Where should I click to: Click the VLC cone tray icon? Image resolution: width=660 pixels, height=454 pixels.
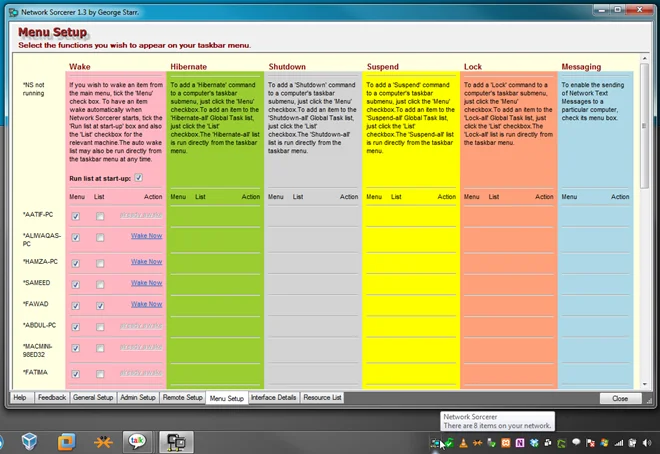(x=463, y=443)
